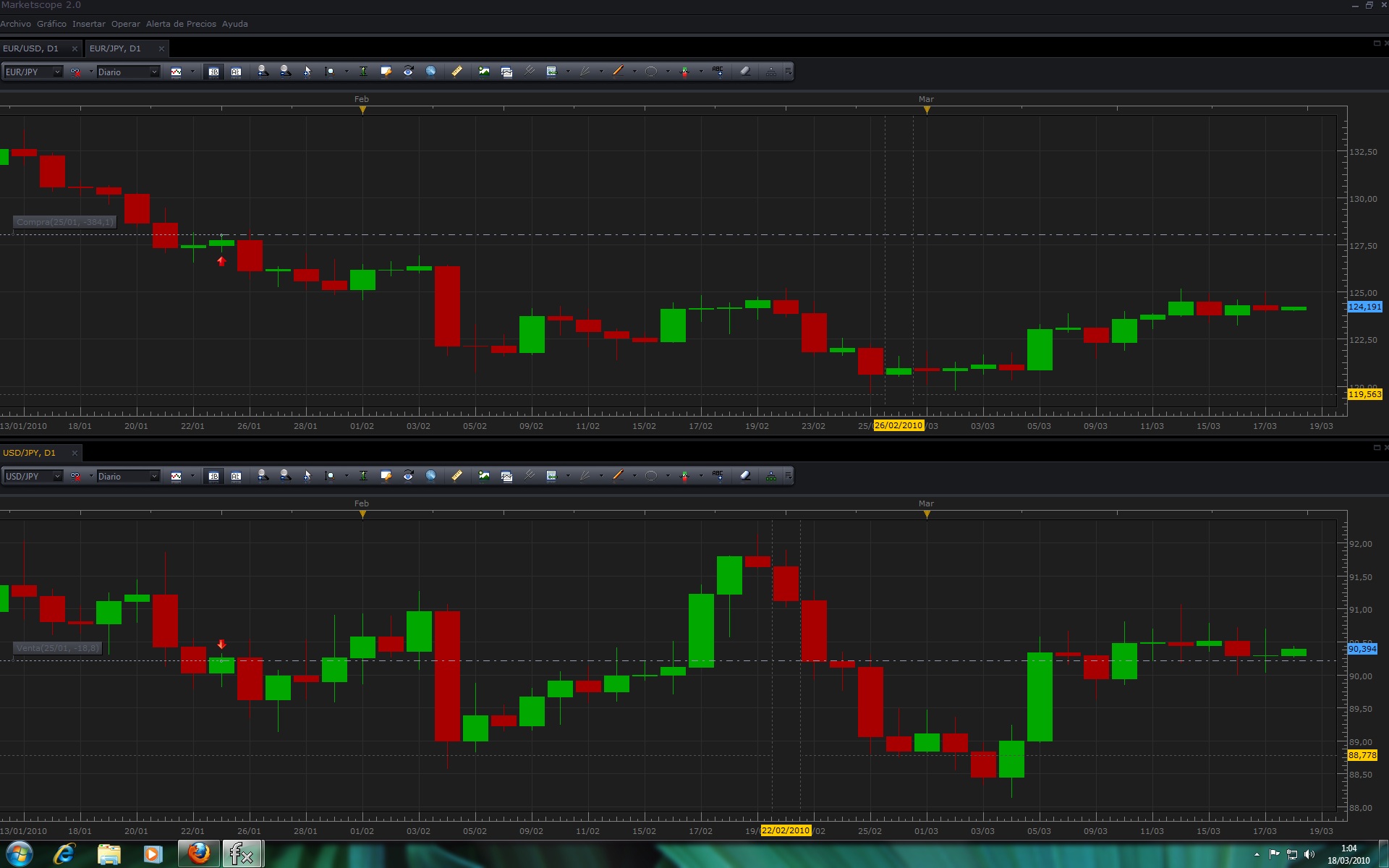Toggle second chart mode button in EUR/JPY toolbar
The height and width of the screenshot is (868, 1389).
(x=236, y=72)
